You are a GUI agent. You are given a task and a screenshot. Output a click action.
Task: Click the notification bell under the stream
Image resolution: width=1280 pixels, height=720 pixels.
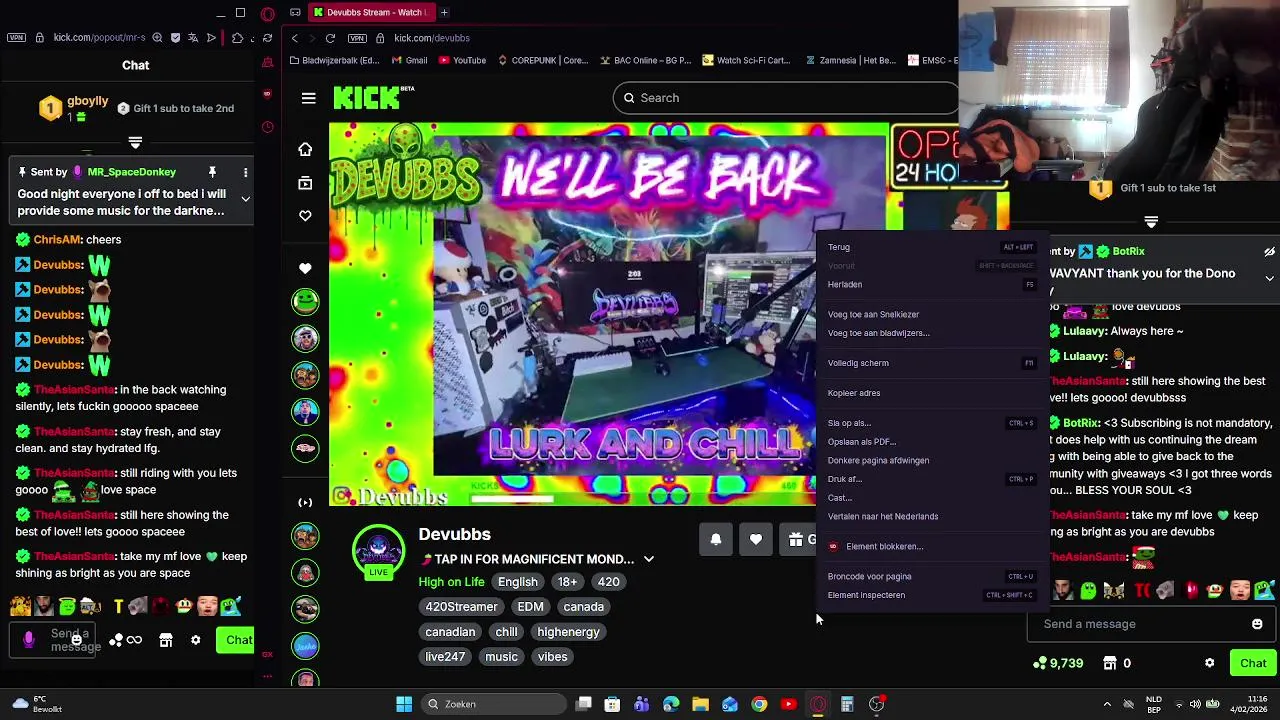pyautogui.click(x=716, y=539)
